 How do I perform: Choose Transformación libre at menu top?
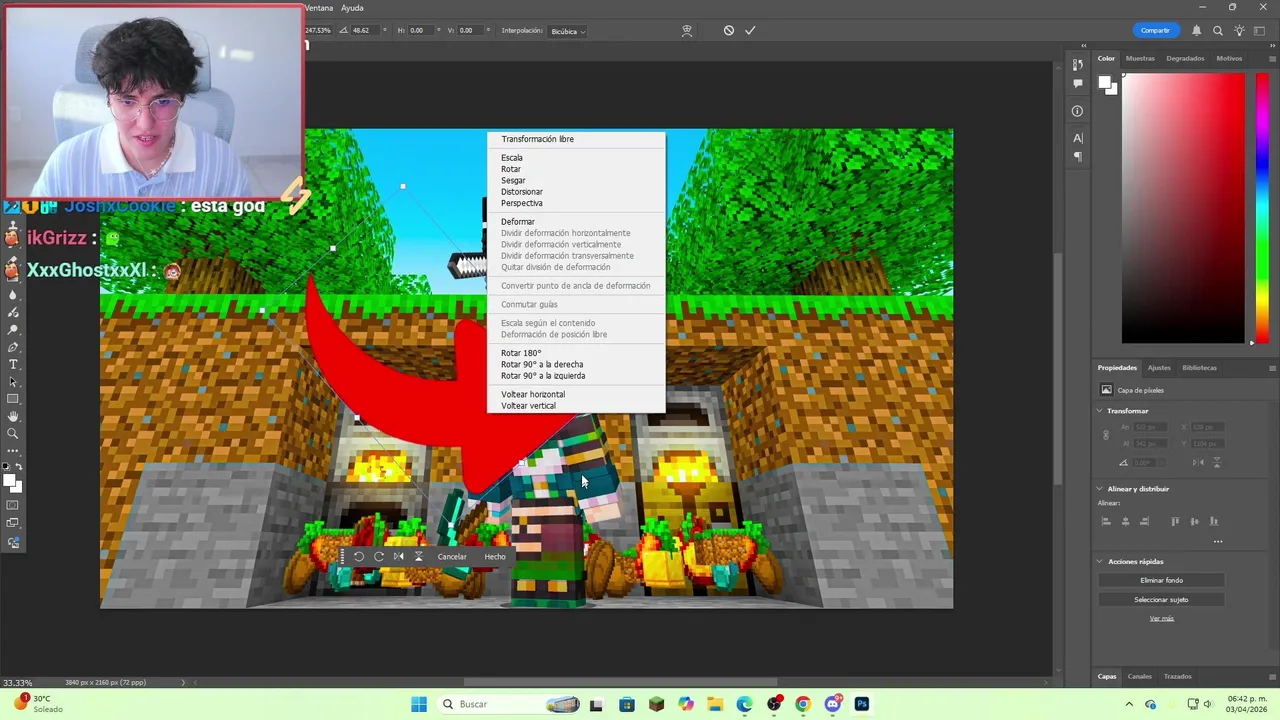[537, 140]
